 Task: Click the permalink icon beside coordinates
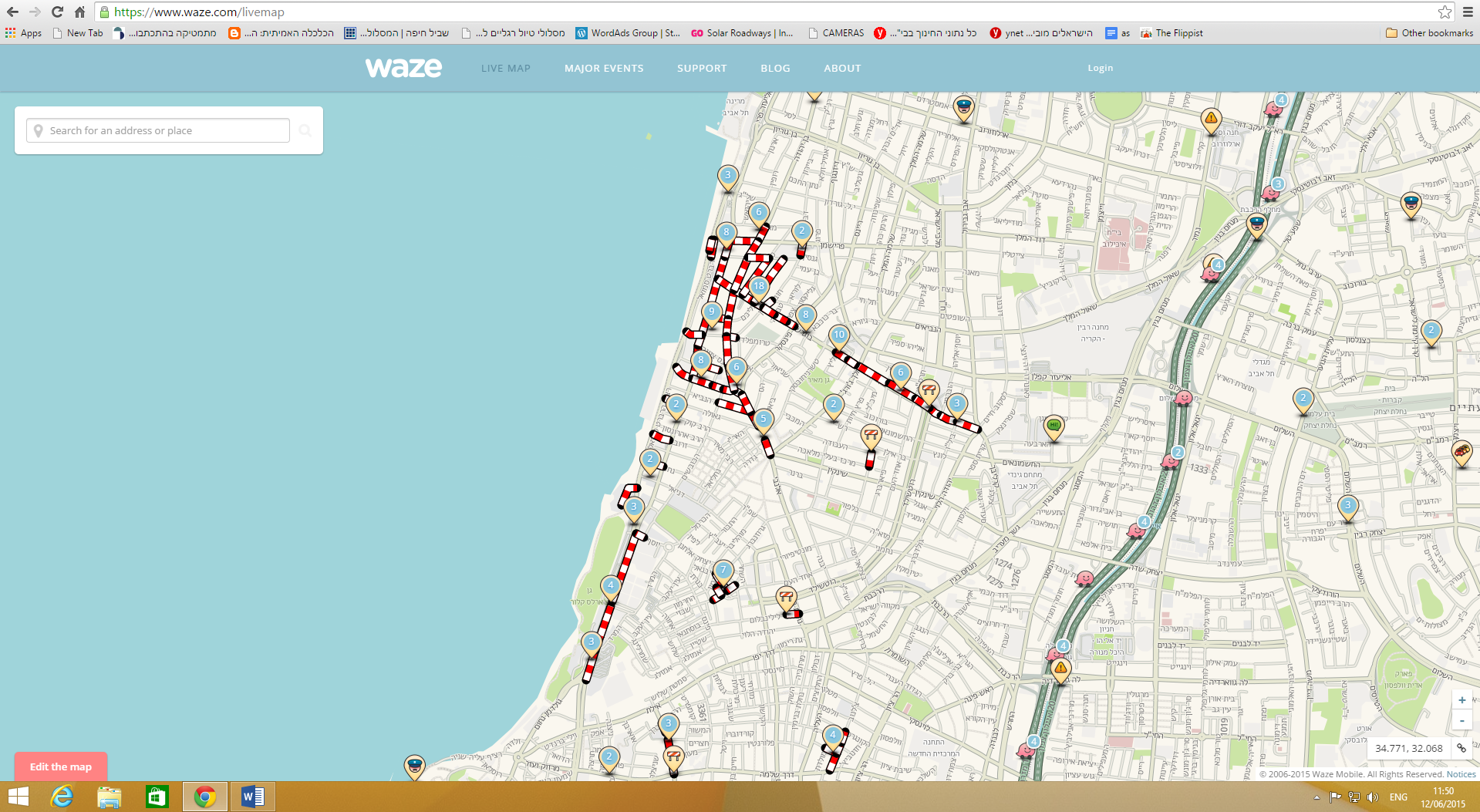[x=1461, y=748]
